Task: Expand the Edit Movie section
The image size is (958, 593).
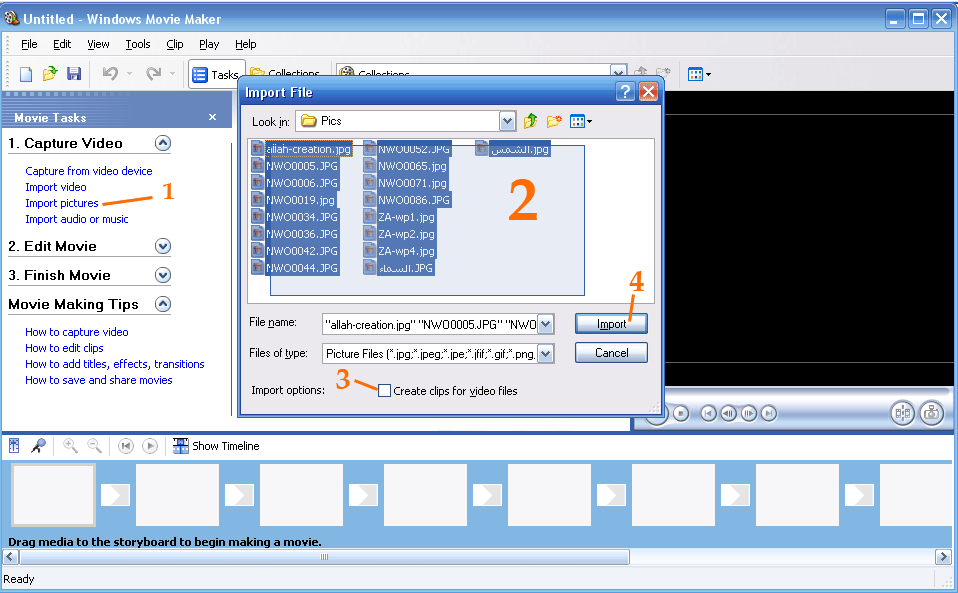Action: tap(163, 246)
